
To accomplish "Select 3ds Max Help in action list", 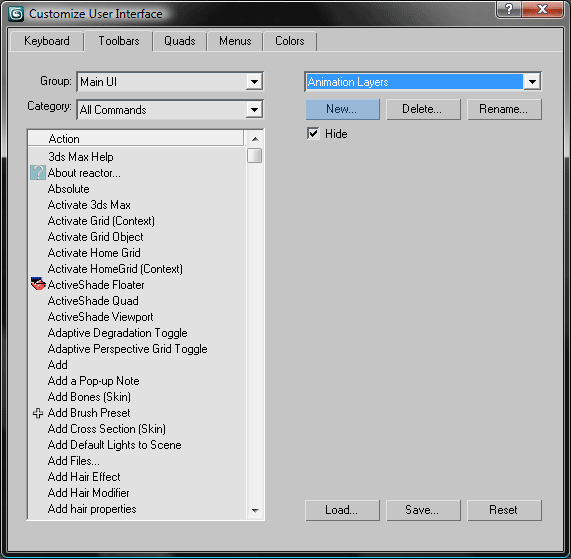I will pos(81,157).
